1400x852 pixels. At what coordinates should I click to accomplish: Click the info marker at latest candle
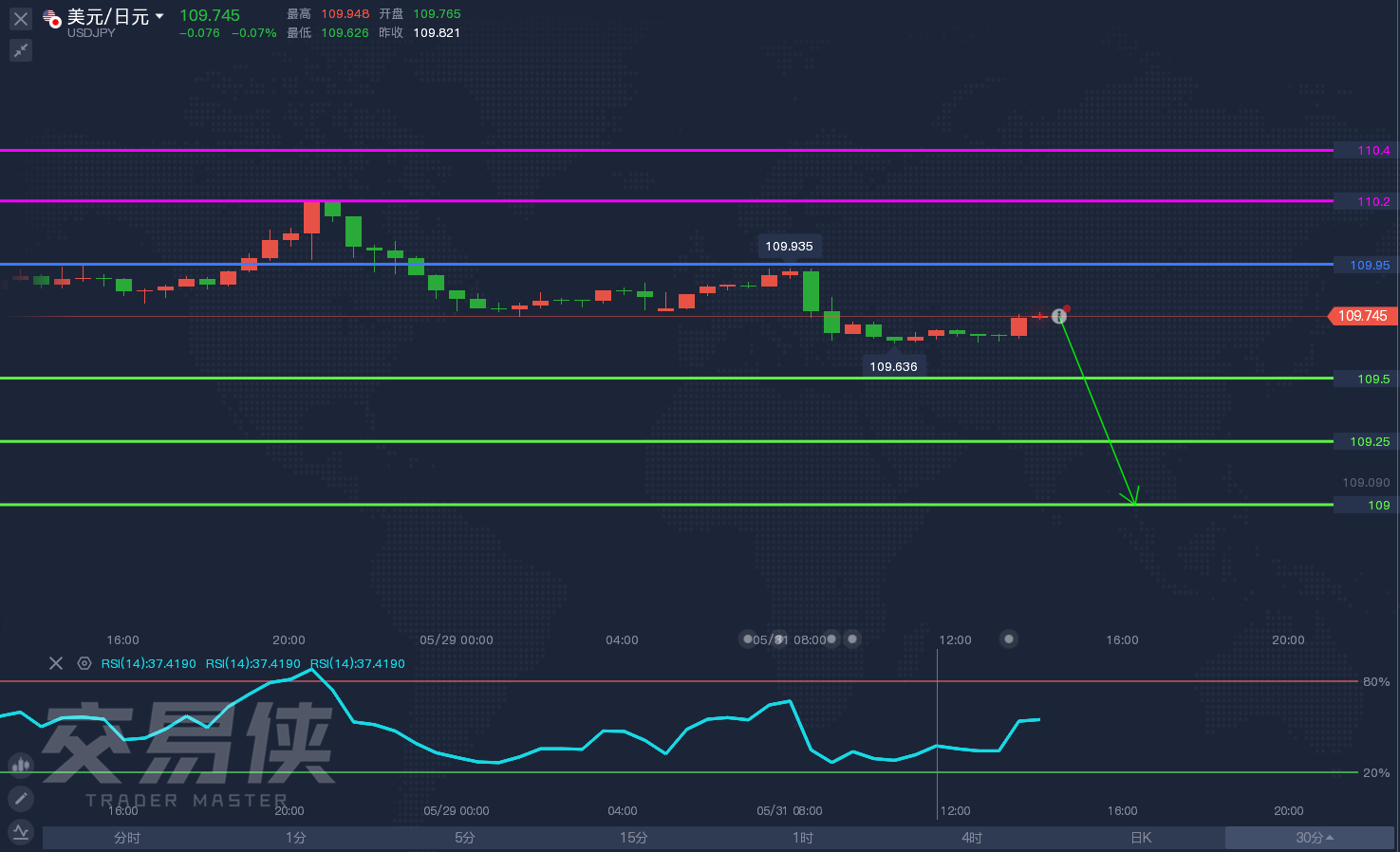point(1059,316)
